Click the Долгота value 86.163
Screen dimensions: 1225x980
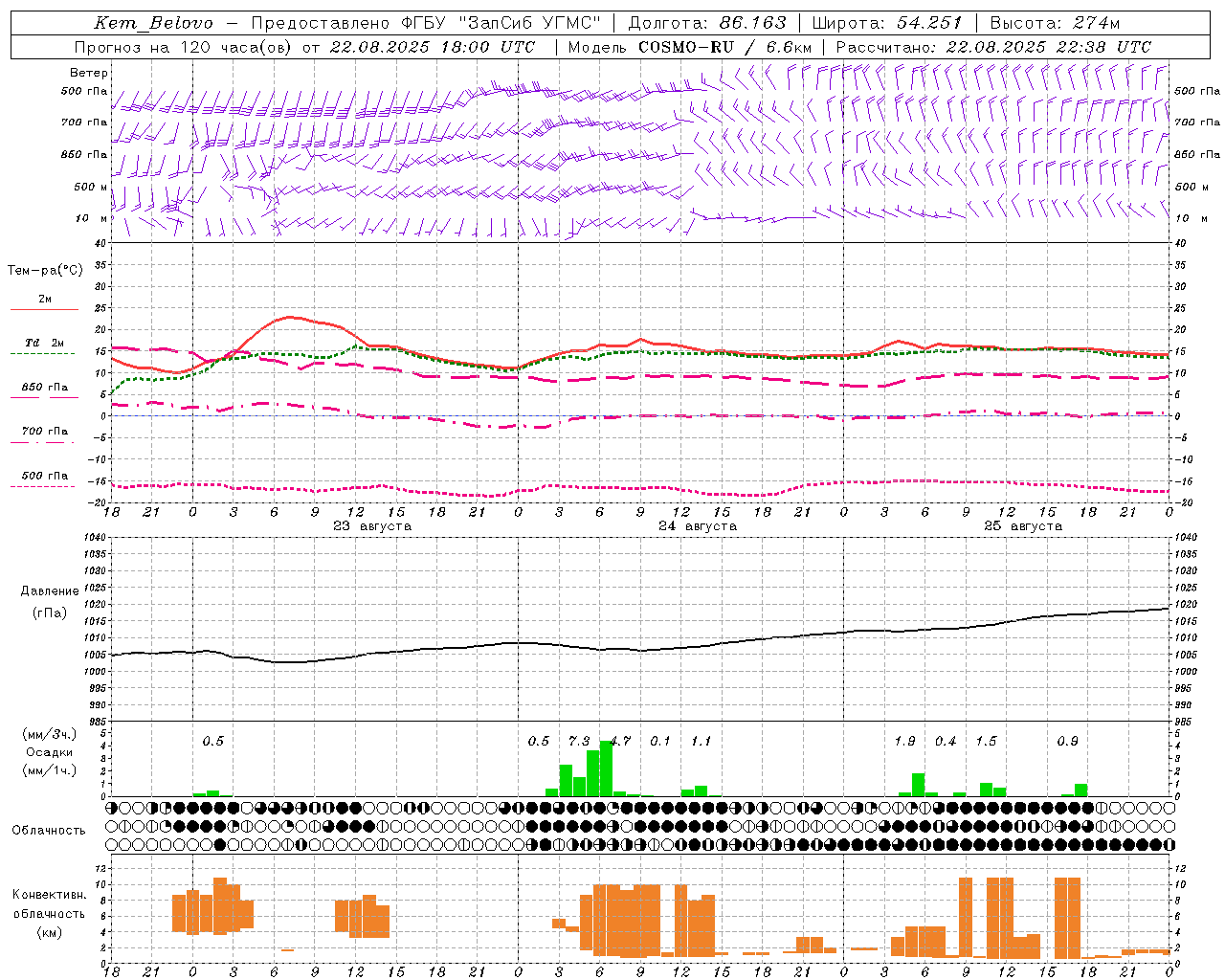pyautogui.click(x=752, y=23)
